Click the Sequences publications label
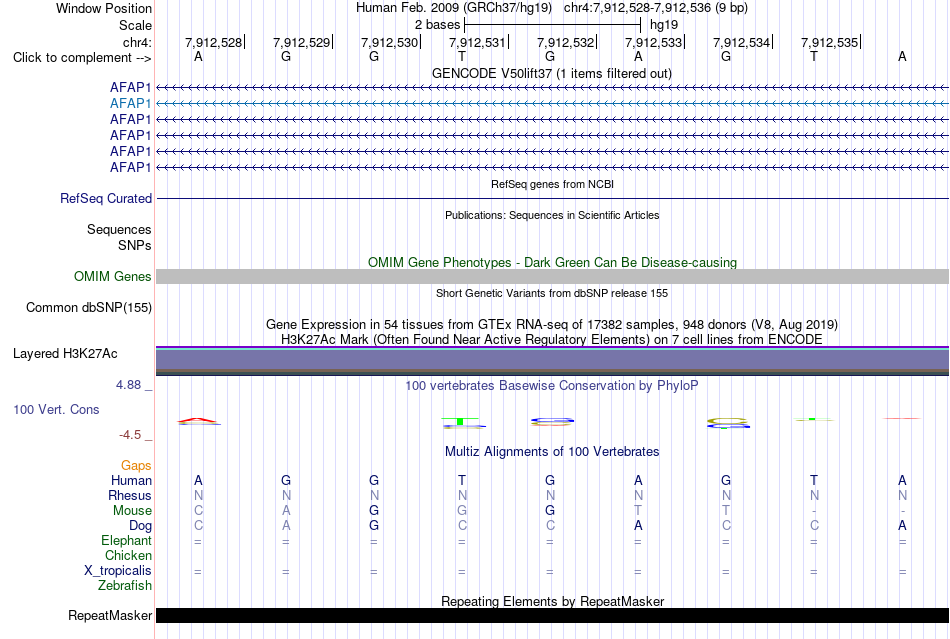Viewport: 950px width, 639px height. click(119, 230)
